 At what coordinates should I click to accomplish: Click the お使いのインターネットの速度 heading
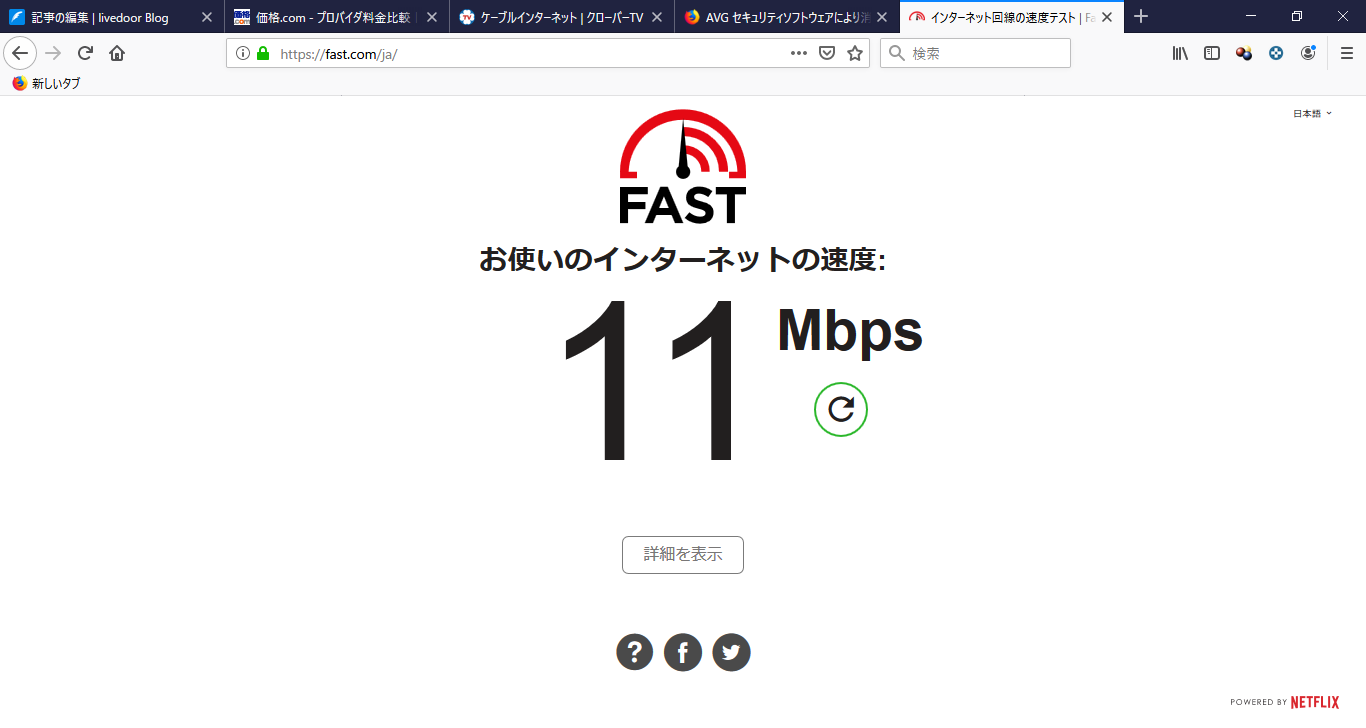(x=683, y=259)
